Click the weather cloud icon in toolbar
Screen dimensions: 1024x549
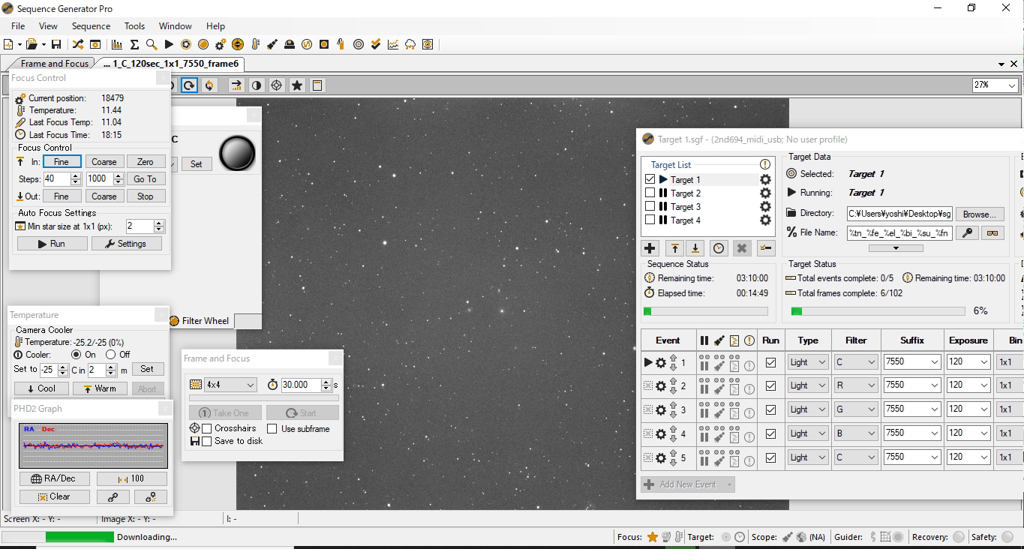pyautogui.click(x=410, y=44)
